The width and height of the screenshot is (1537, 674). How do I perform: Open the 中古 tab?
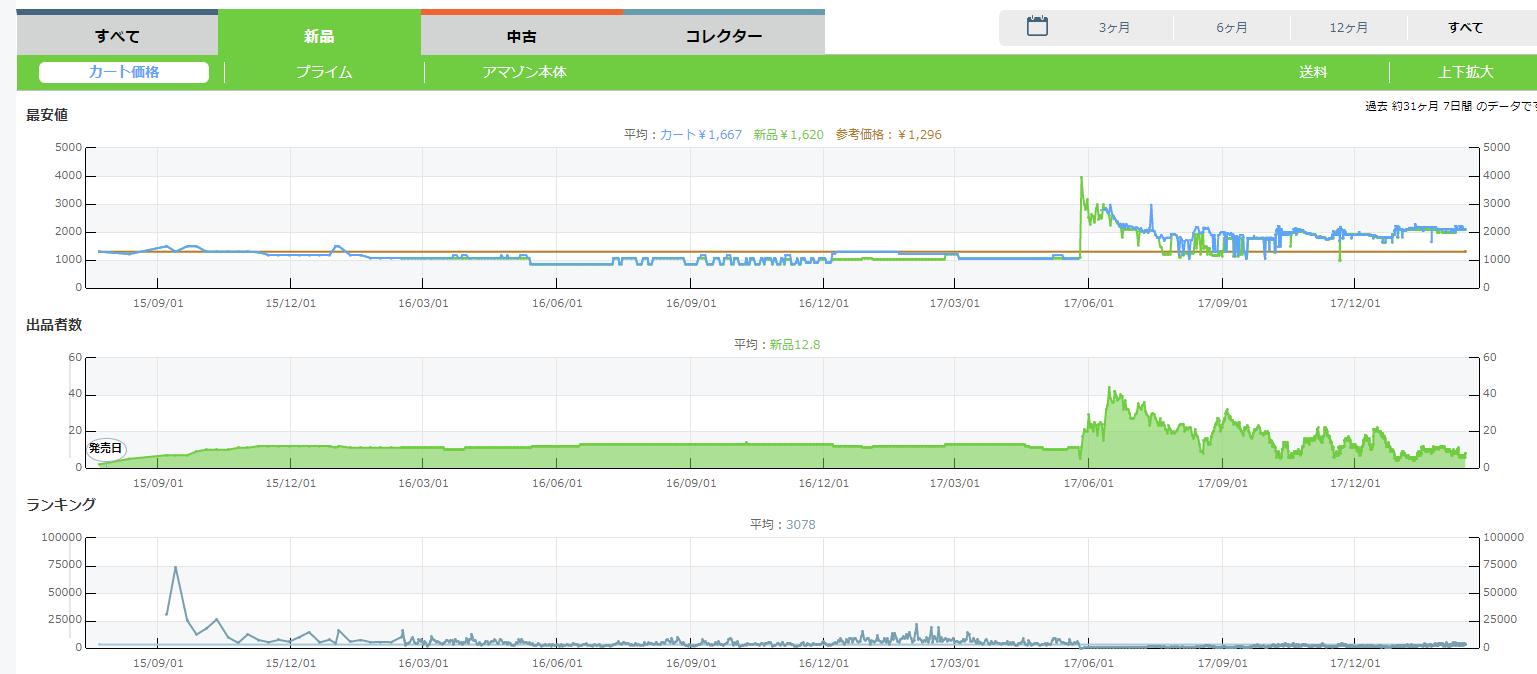point(521,37)
